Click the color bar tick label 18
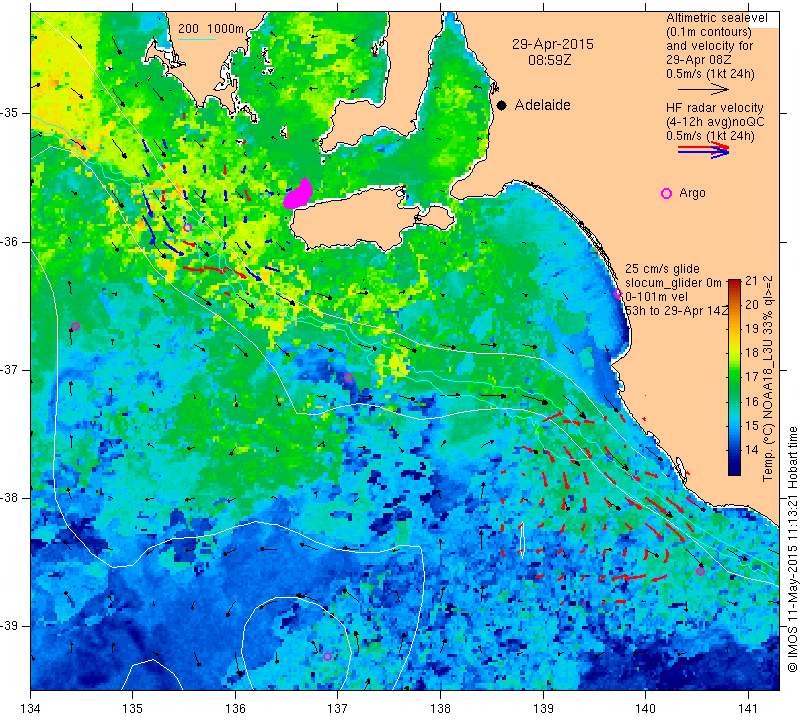The width and height of the screenshot is (800, 720). (x=752, y=353)
